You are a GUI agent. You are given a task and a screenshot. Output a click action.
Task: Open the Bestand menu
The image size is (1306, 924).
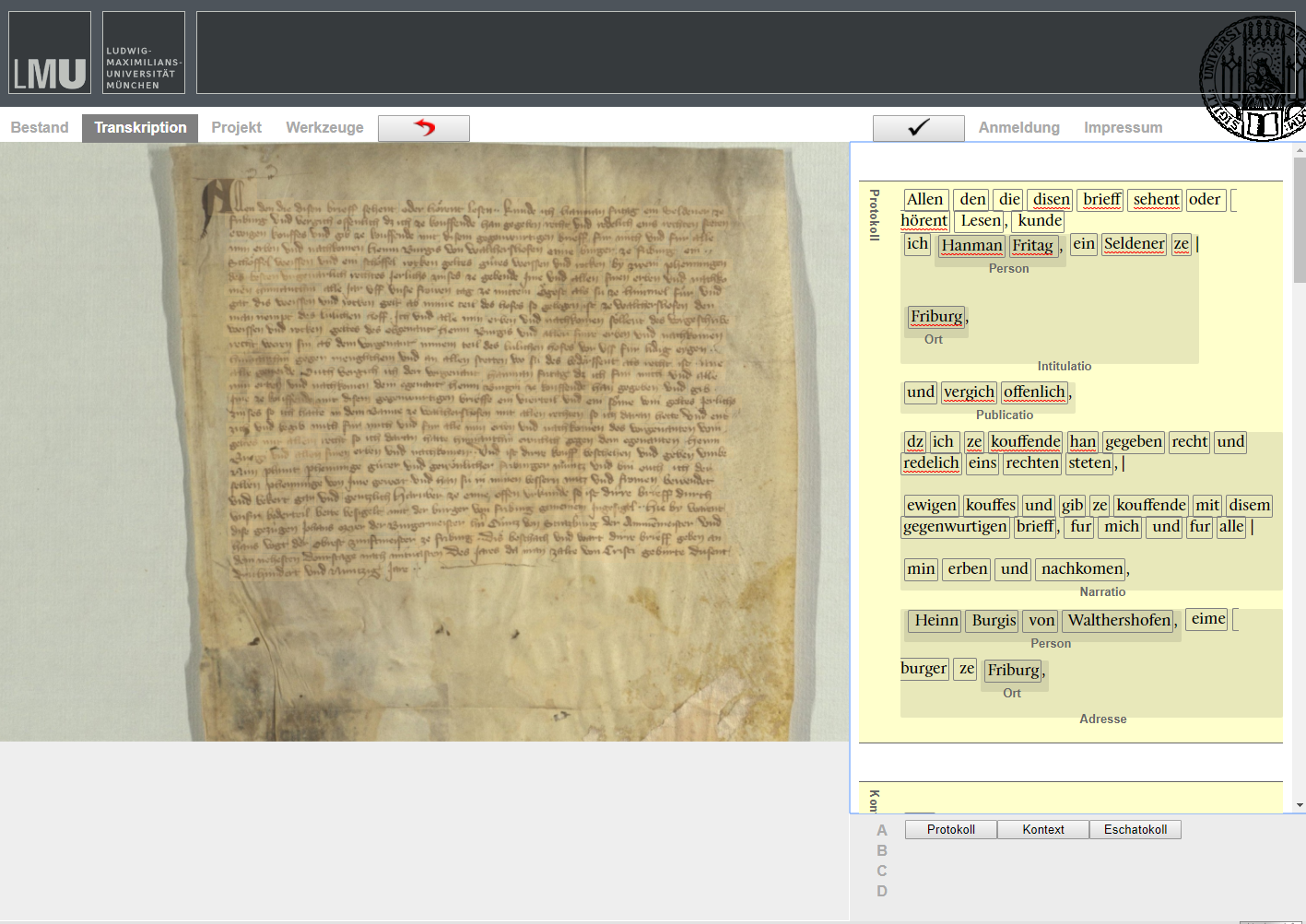click(x=40, y=128)
